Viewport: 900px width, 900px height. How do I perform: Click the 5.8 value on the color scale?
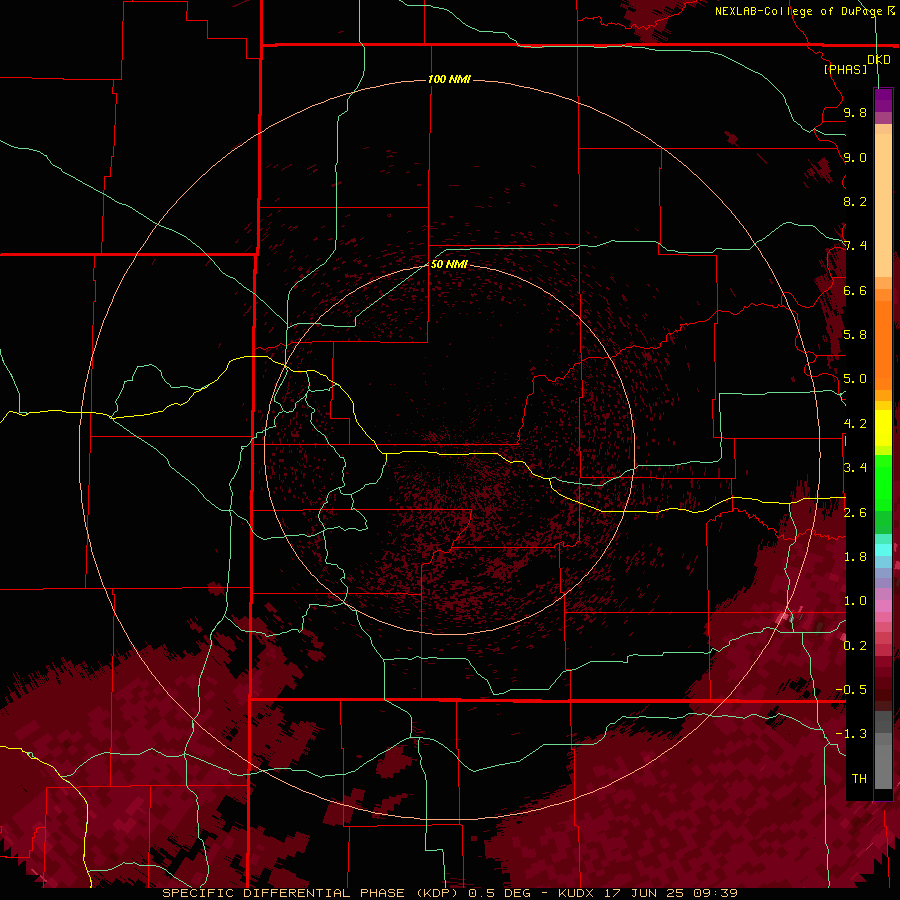[x=855, y=335]
